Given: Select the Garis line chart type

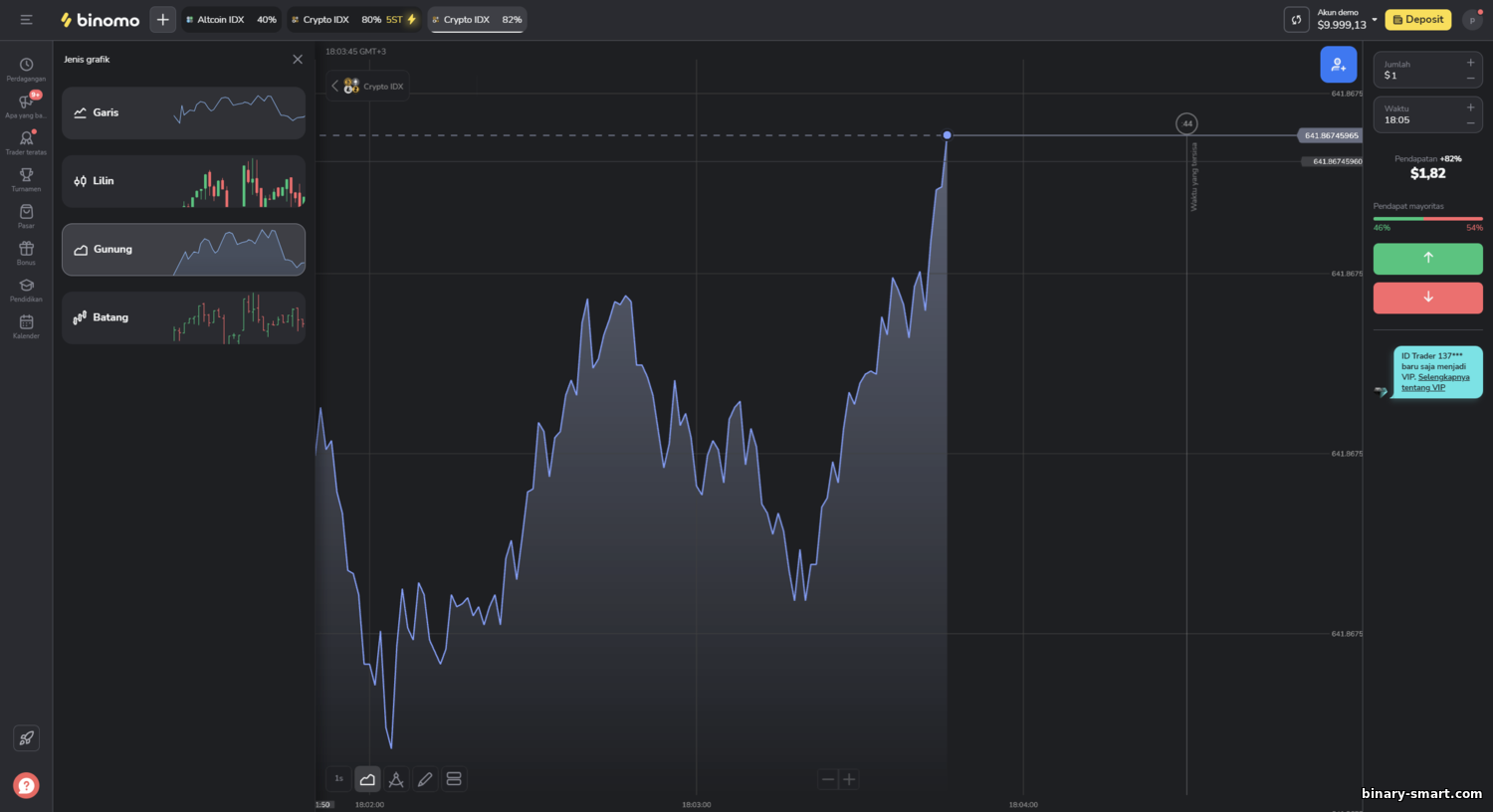Looking at the screenshot, I should pos(183,112).
